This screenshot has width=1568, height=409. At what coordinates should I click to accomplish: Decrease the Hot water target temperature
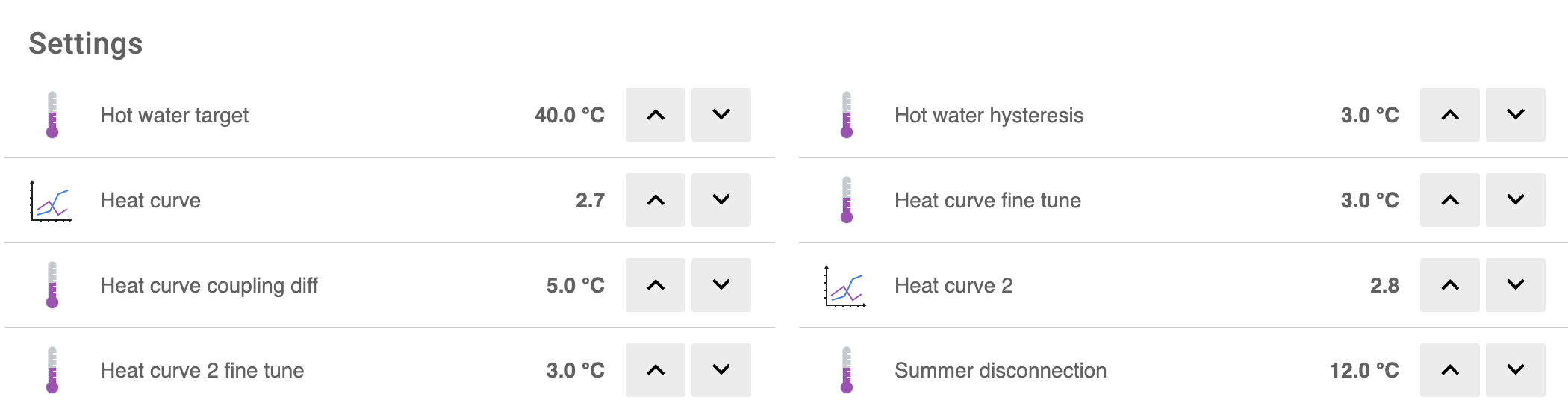(x=721, y=115)
